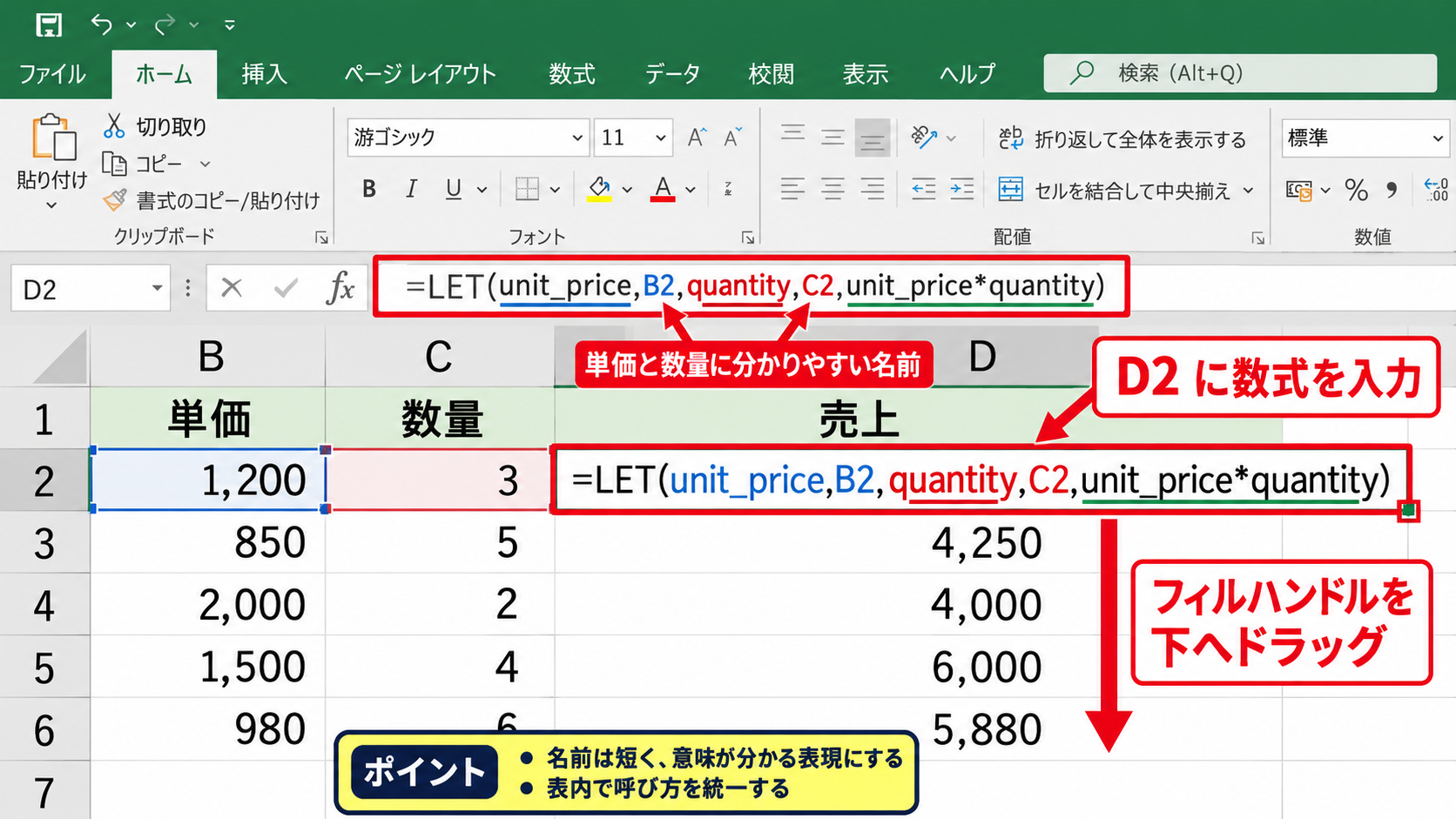Screen dimensions: 1456x819
Task: Click comma style icon
Action: 1392,189
